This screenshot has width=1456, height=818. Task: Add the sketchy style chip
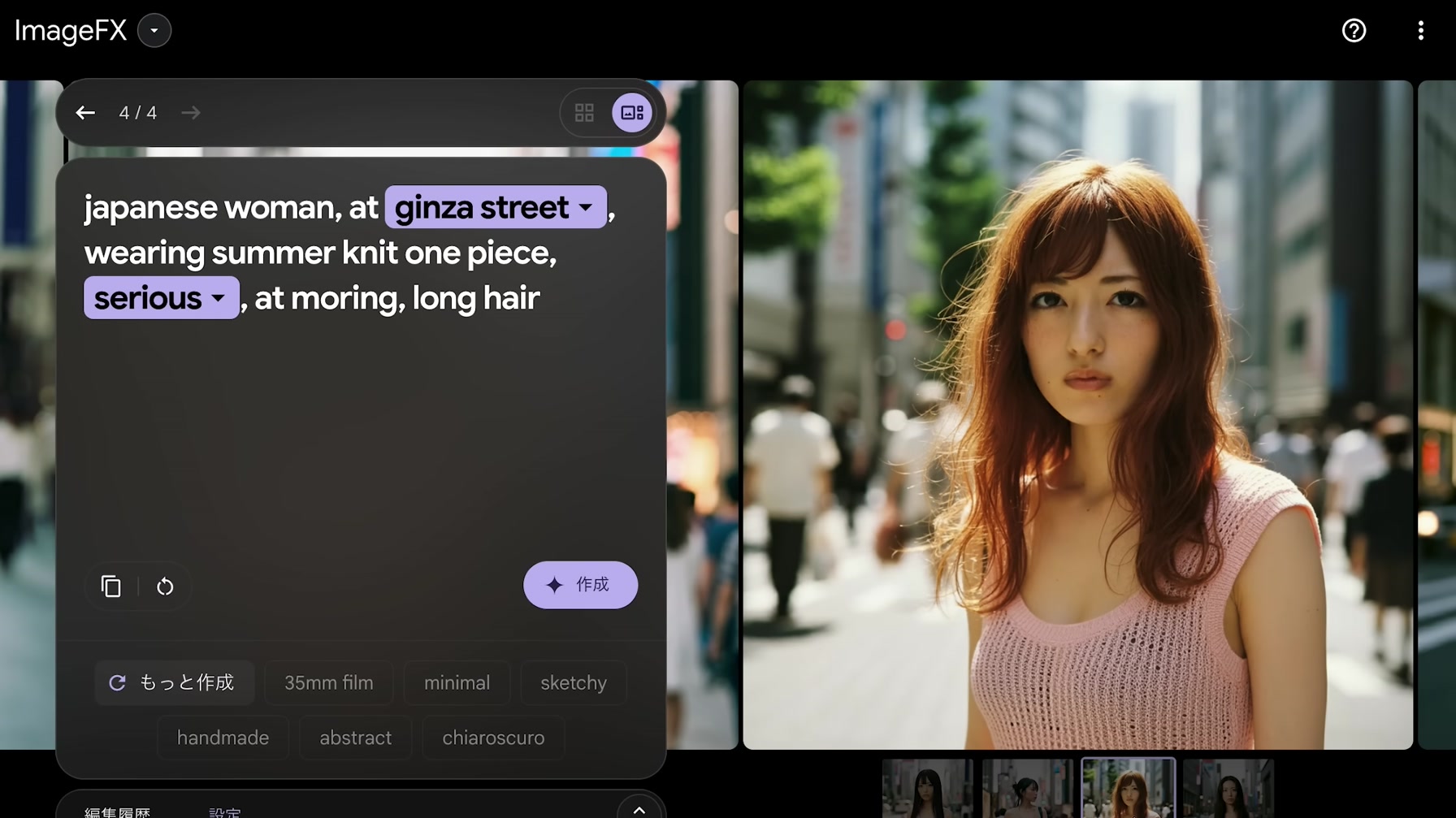click(574, 683)
